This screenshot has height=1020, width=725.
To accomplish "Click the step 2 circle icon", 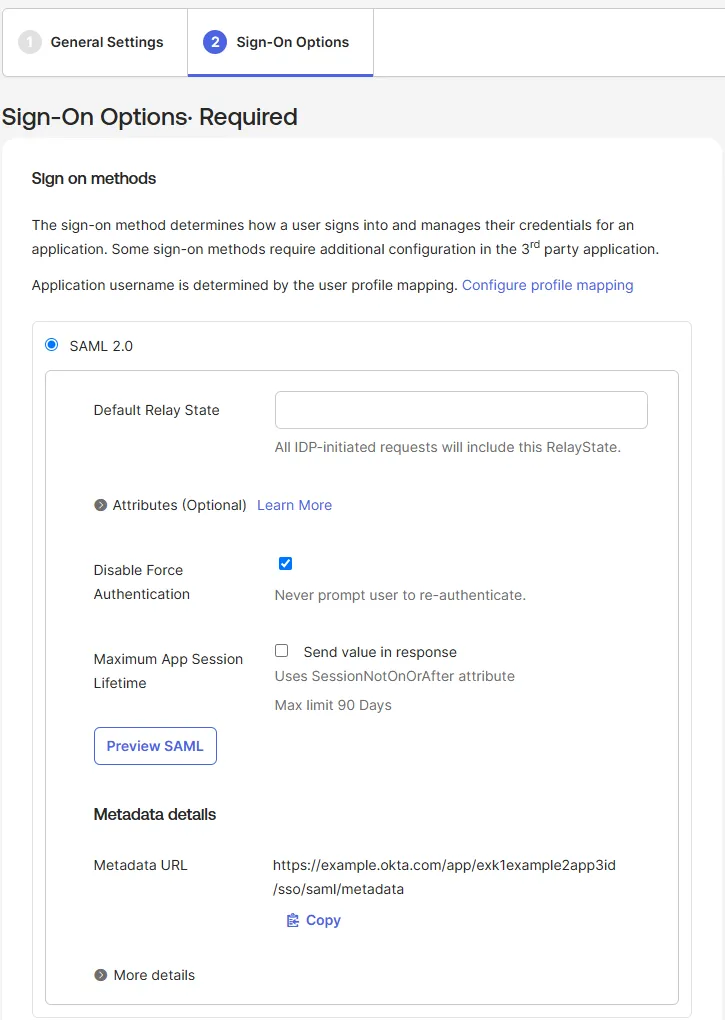I will pyautogui.click(x=215, y=42).
